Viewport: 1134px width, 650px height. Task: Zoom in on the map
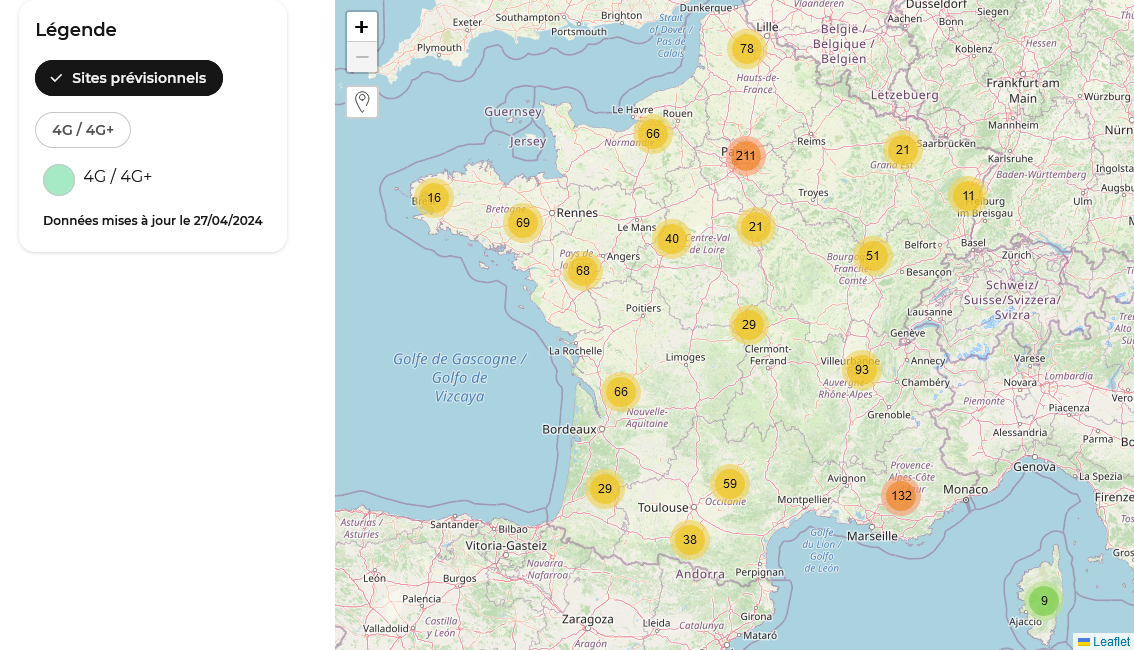click(362, 27)
